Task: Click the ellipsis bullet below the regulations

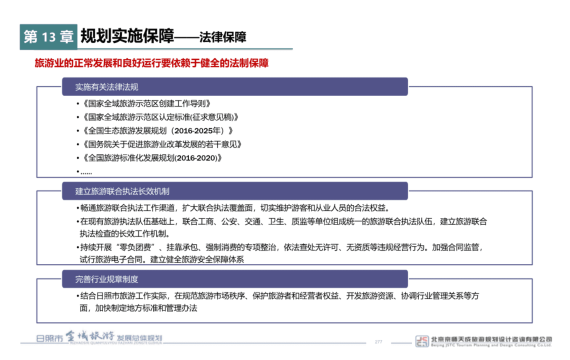Action: click(84, 172)
